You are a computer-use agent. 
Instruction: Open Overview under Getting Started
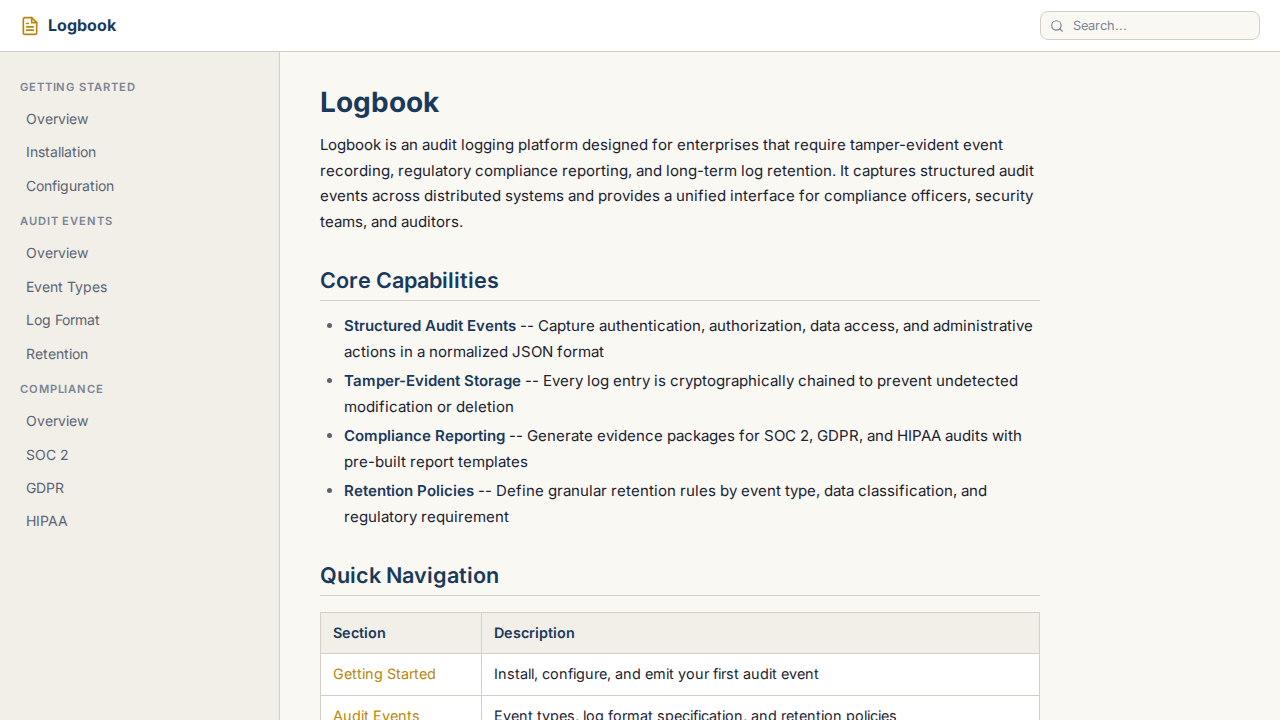pyautogui.click(x=57, y=119)
